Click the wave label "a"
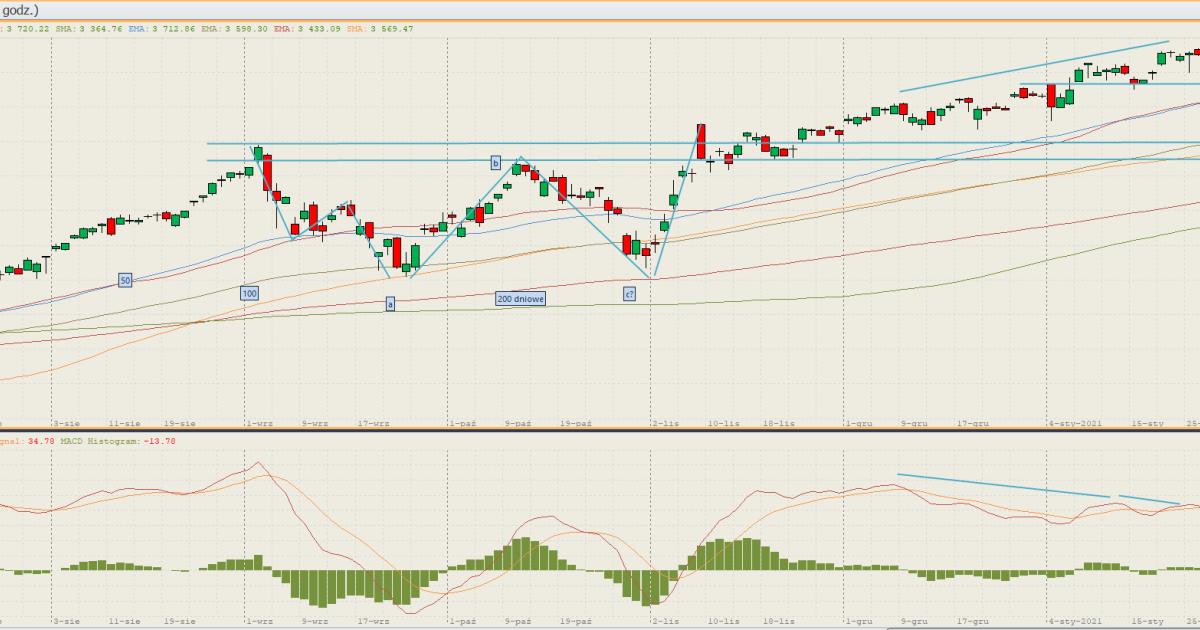Screen dimensions: 1200x630 390,303
